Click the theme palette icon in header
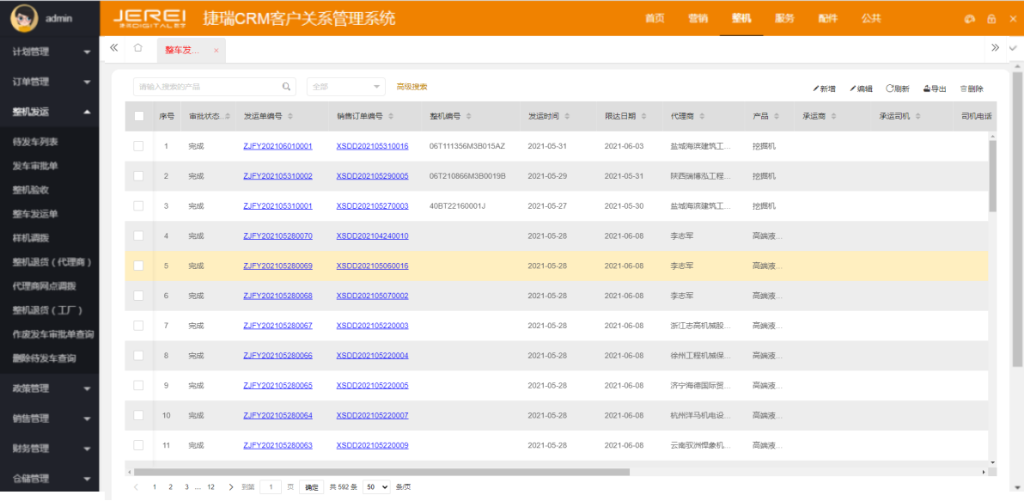The width and height of the screenshot is (1024, 501). [968, 19]
